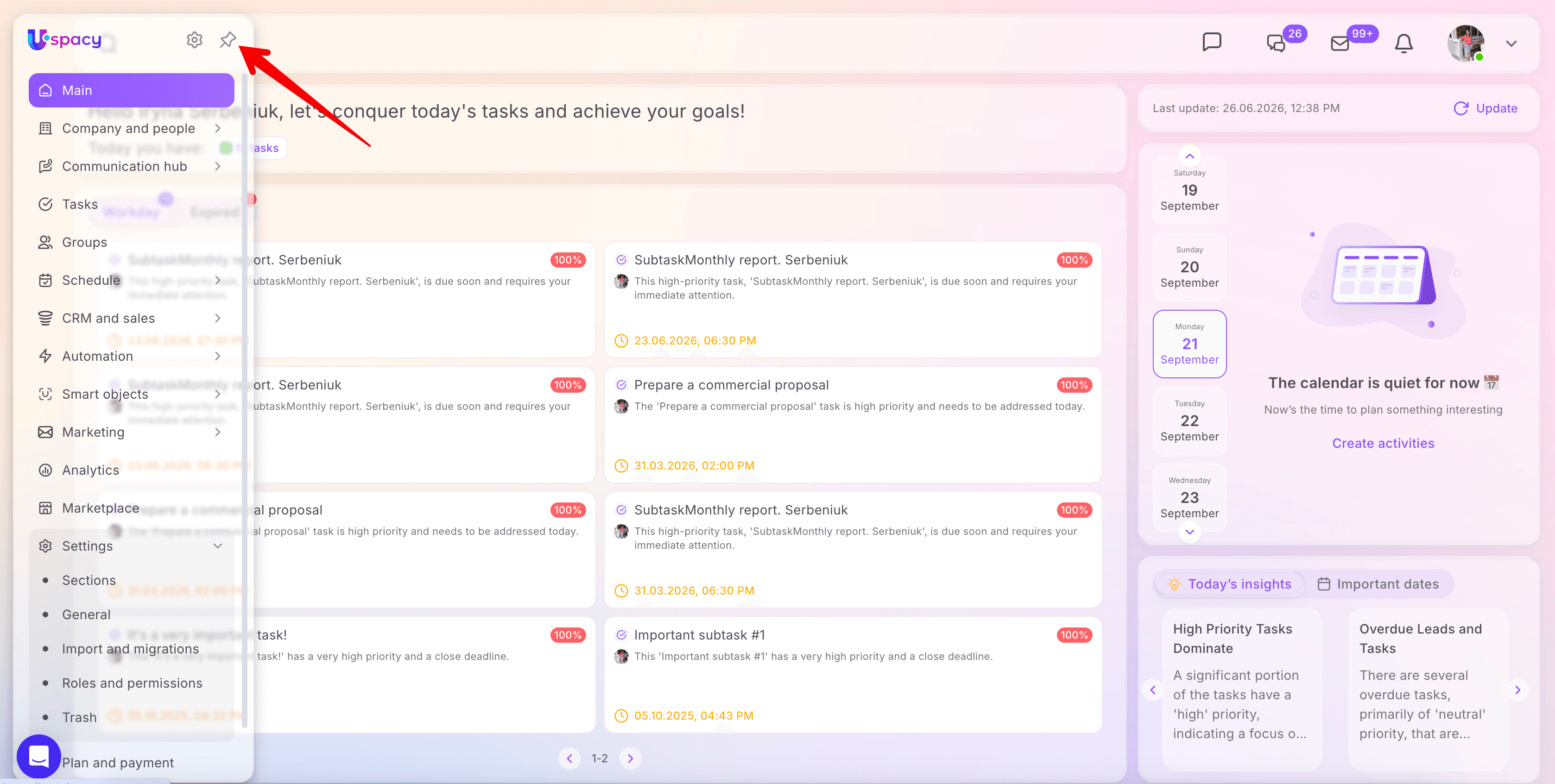Screen dimensions: 1555x784
Task: Open the support chat widget
Action: click(38, 756)
